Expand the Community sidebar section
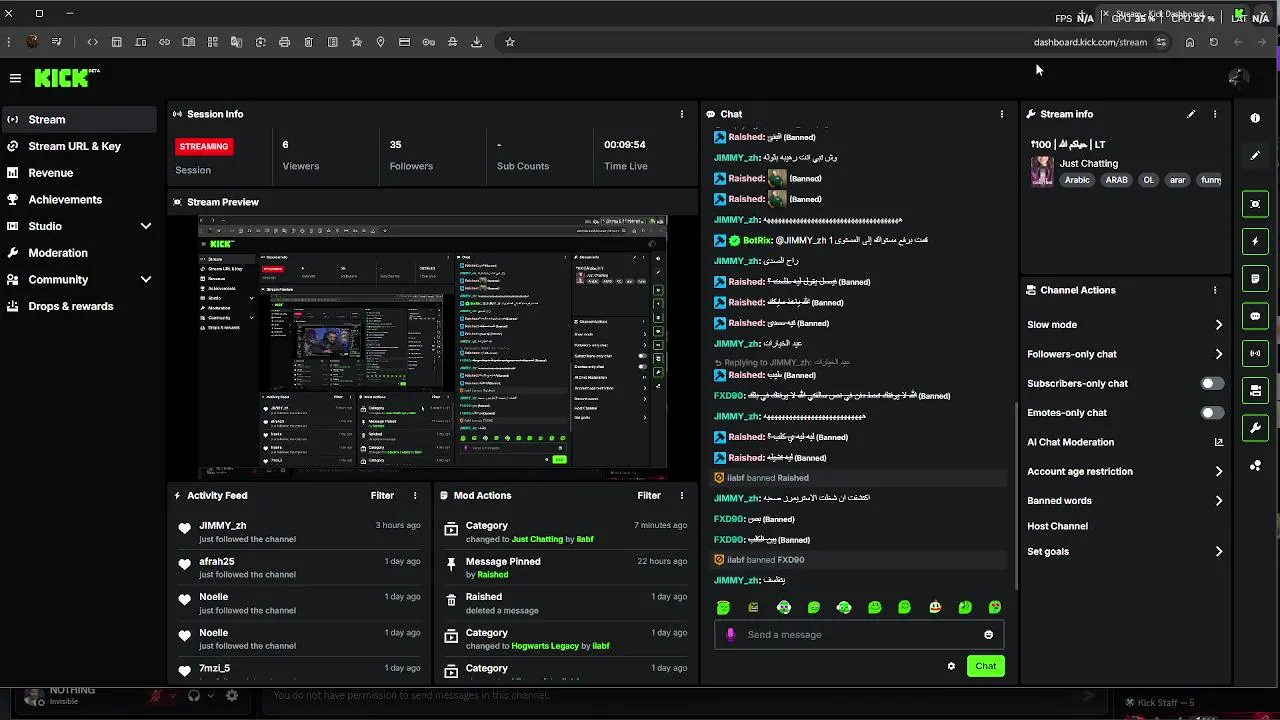Image resolution: width=1280 pixels, height=720 pixels. coord(146,280)
